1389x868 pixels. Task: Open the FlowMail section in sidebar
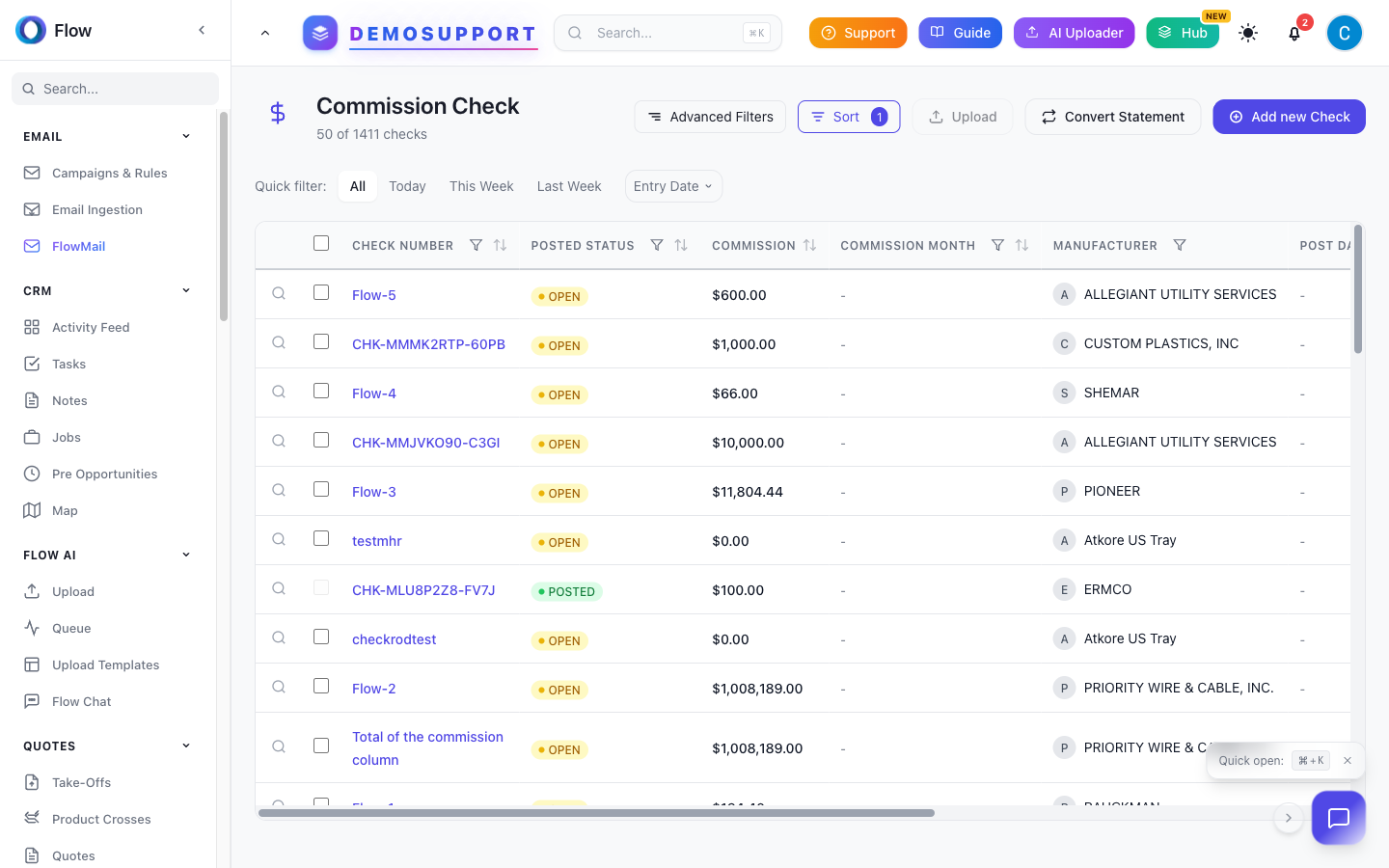click(76, 246)
